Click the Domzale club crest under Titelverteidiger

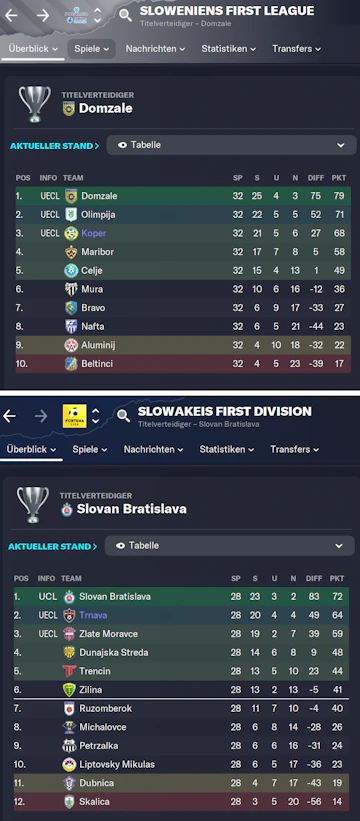69,108
